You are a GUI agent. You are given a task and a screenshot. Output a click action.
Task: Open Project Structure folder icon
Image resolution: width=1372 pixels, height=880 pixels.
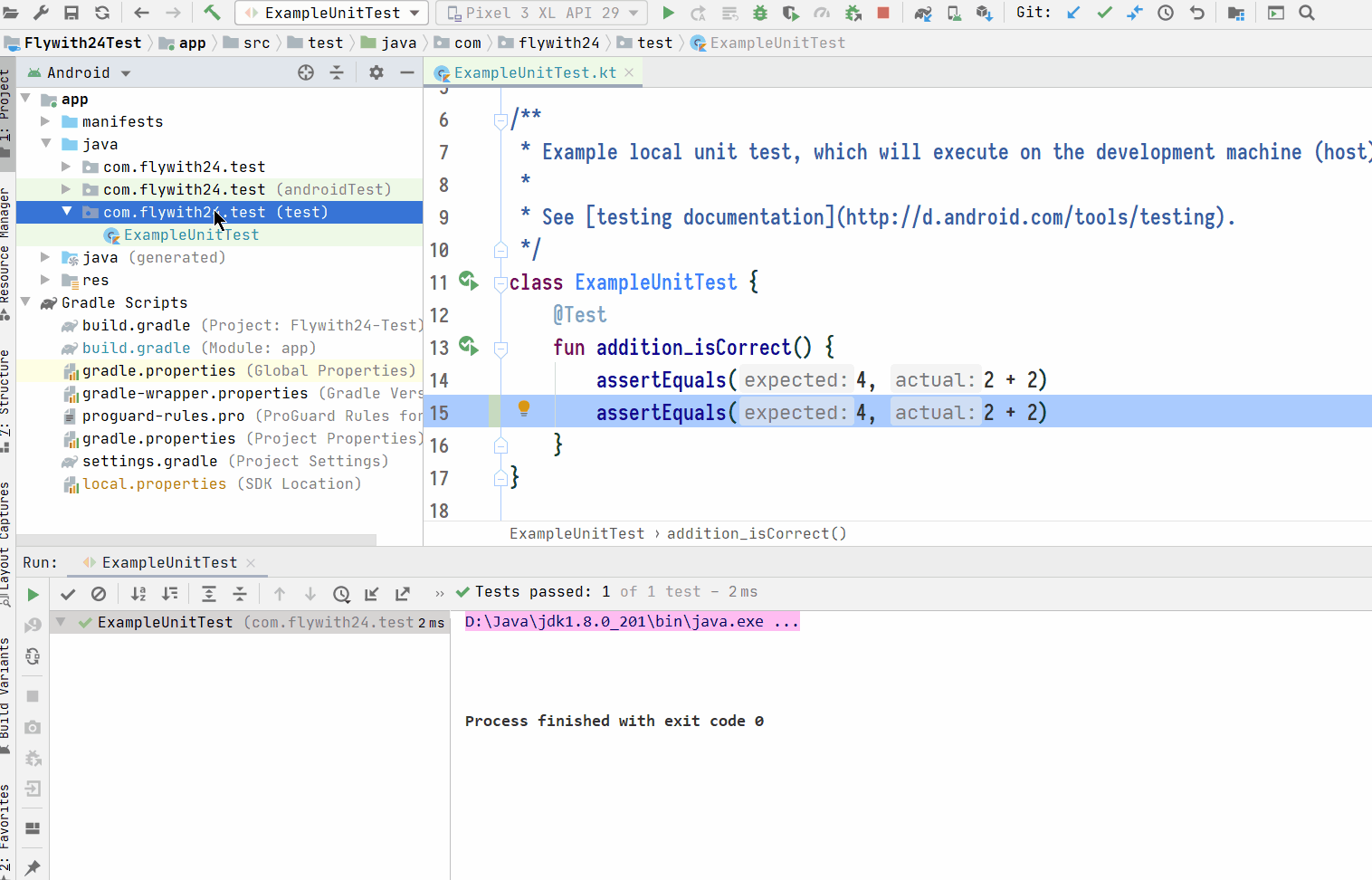(1236, 13)
